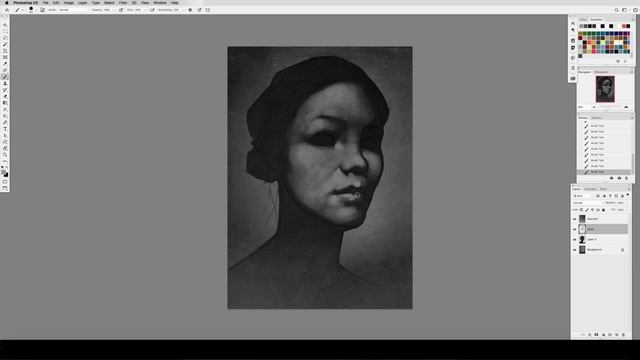640x360 pixels.
Task: Switch to the Channels tab
Action: [x=590, y=189]
